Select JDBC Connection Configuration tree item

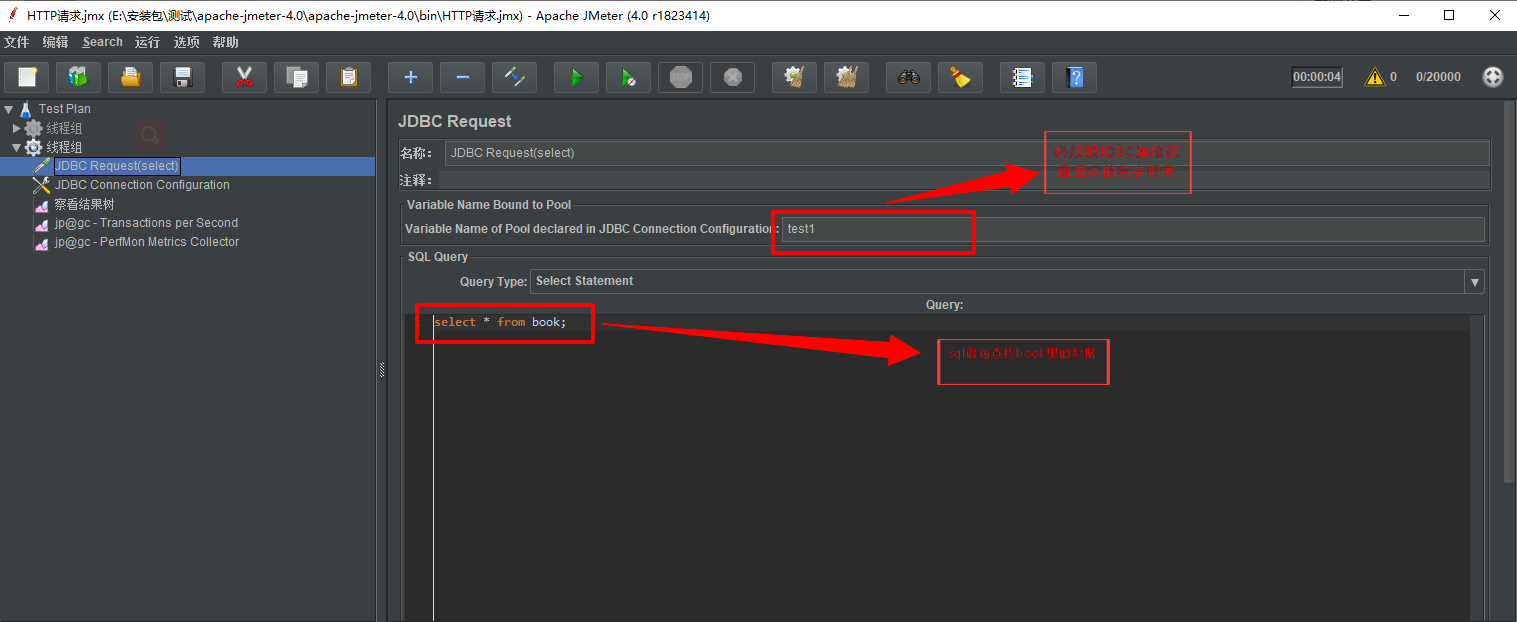[x=142, y=185]
